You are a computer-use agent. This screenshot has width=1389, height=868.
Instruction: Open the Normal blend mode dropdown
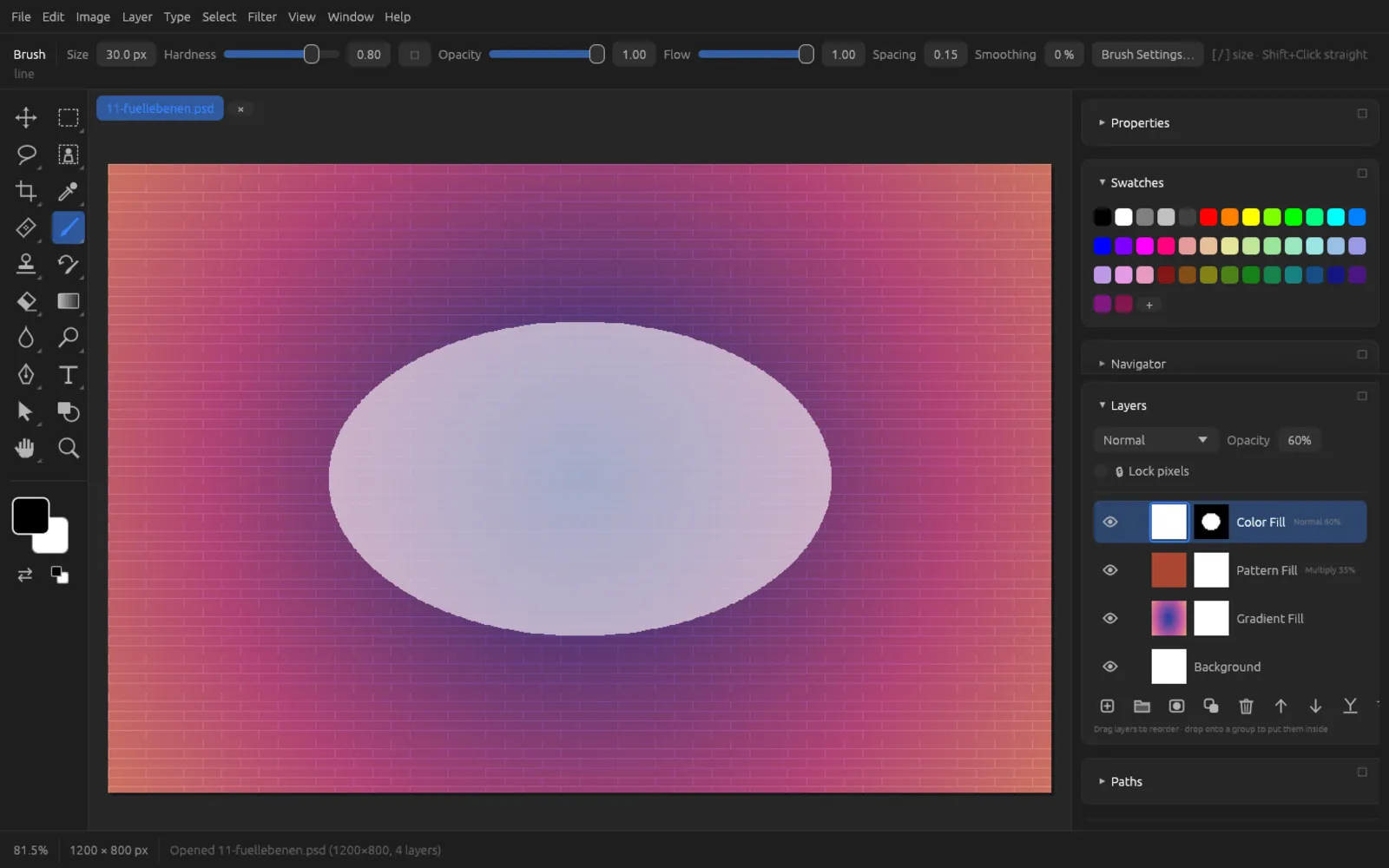[x=1155, y=440]
